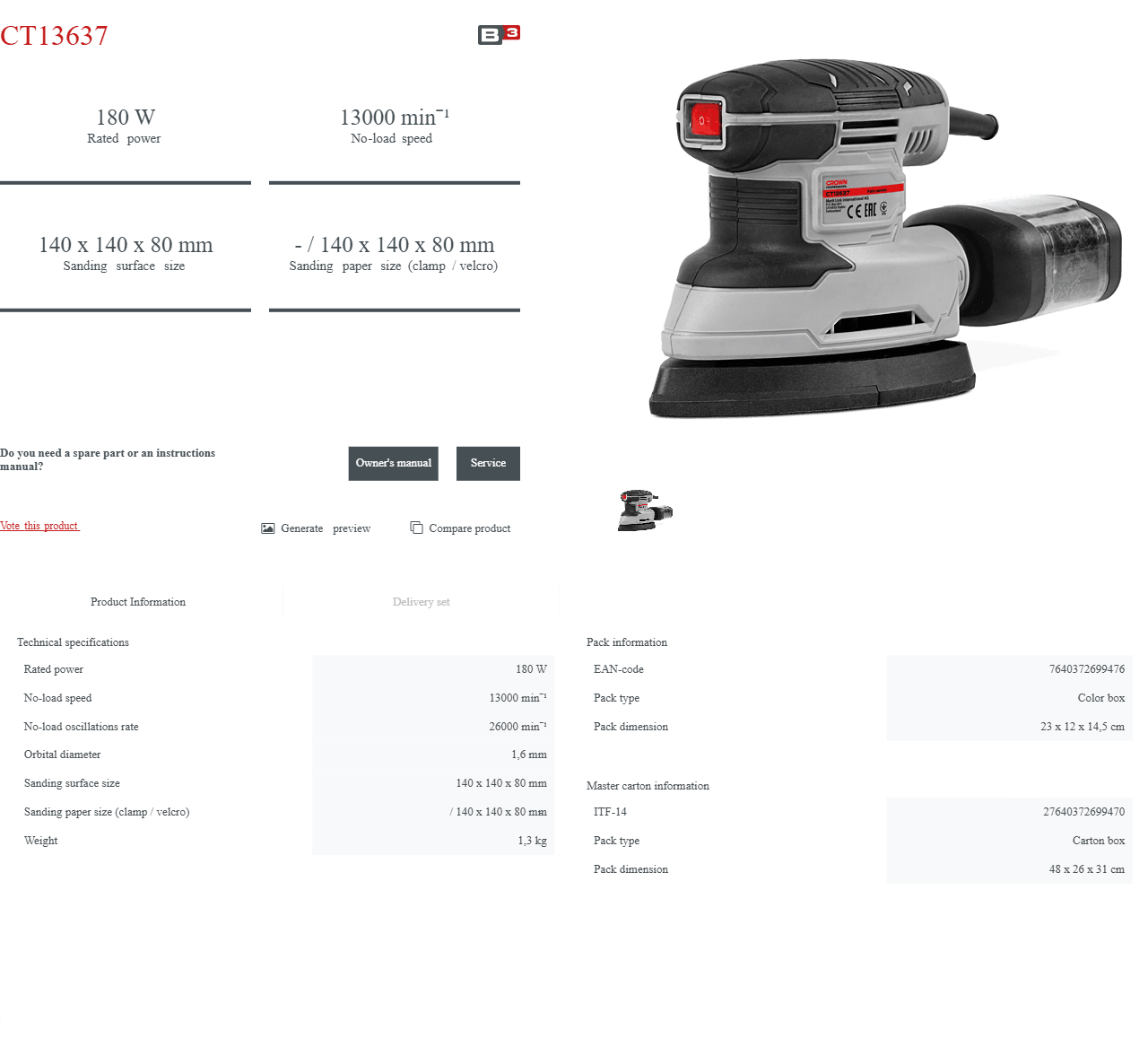Click the Generate preview image icon
Image resolution: width=1148 pixels, height=1047 pixels.
(267, 528)
